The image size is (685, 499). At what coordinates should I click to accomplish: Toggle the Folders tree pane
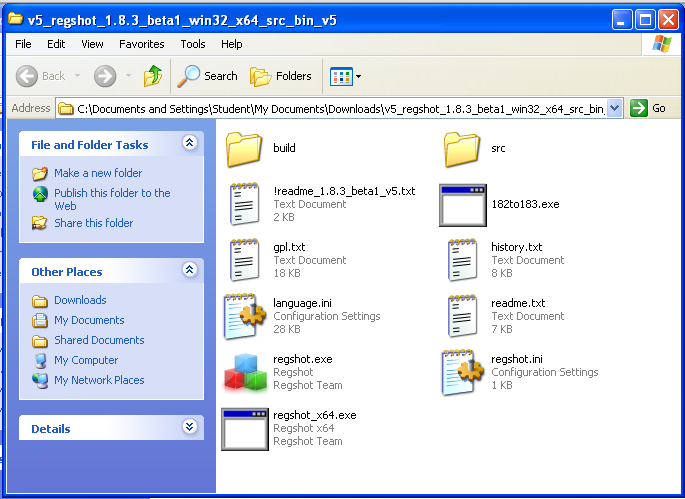pyautogui.click(x=280, y=76)
